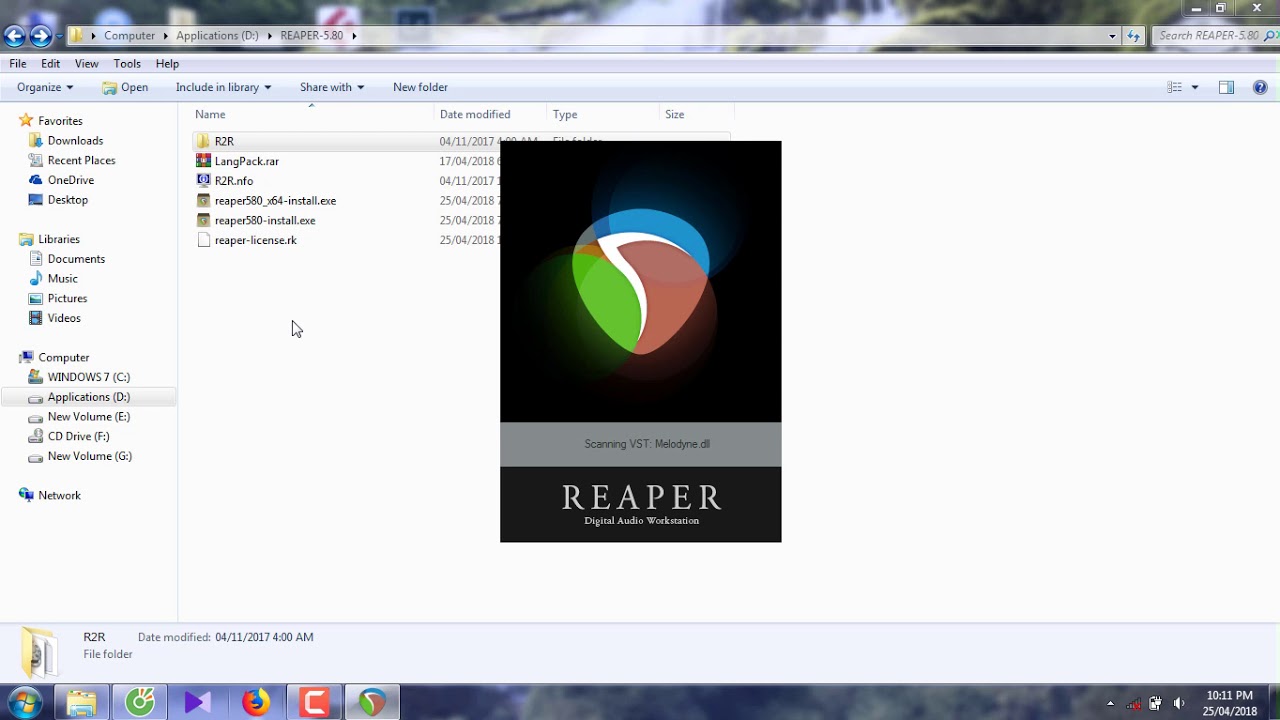Select the LangPack.rar archive icon

pos(203,161)
